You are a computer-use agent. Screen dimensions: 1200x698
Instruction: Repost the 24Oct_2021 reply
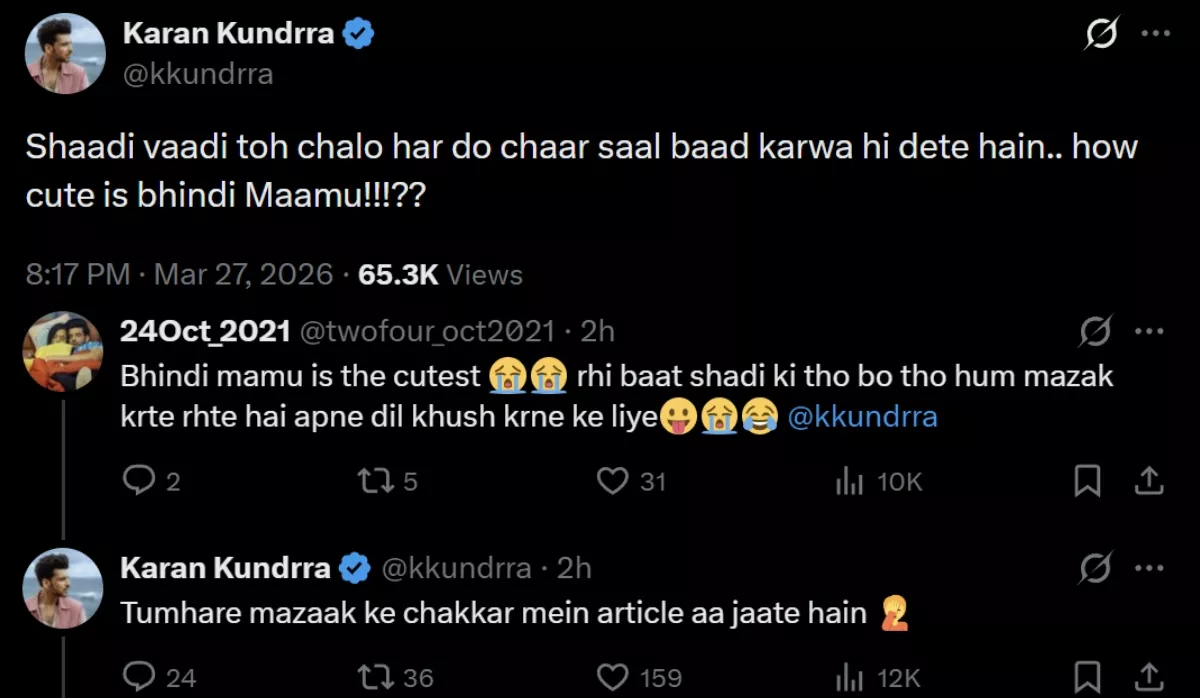[x=375, y=482]
